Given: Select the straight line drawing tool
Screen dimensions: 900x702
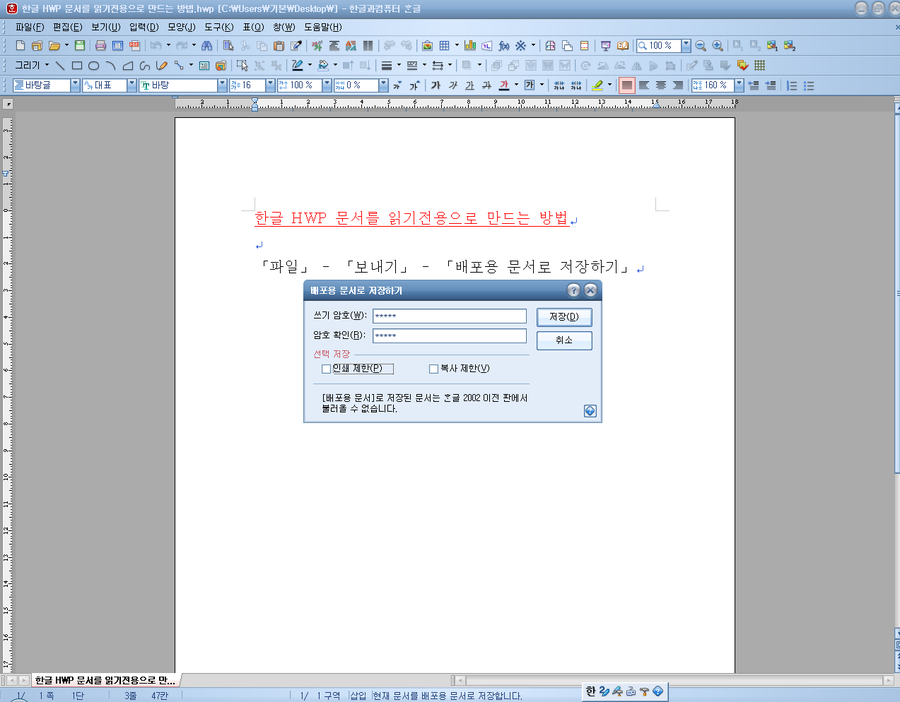Looking at the screenshot, I should coord(60,66).
